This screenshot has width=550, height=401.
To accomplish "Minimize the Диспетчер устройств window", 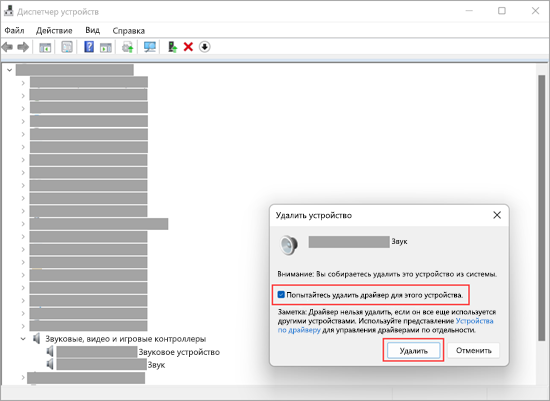I will (469, 11).
